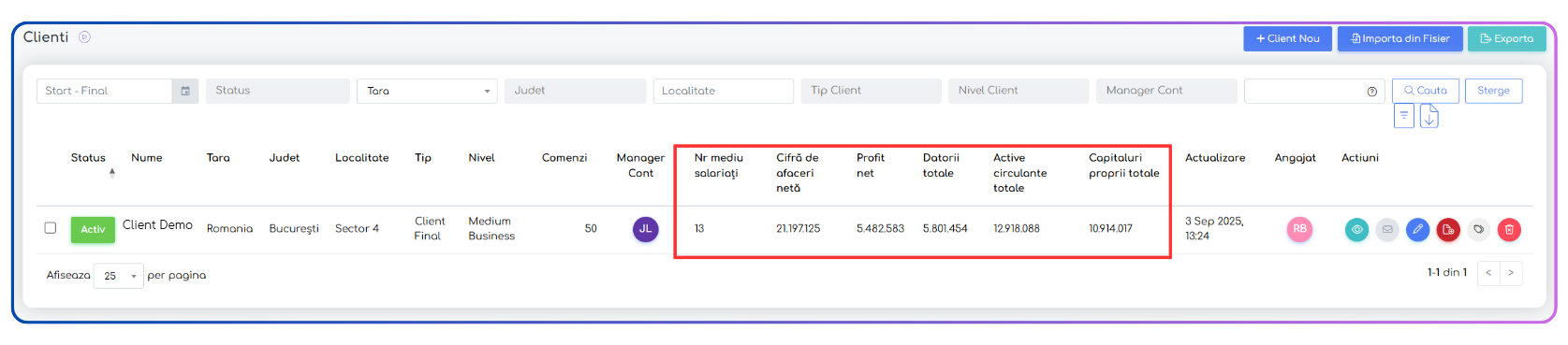Viewport: 1568px width, 345px height.
Task: Open the Status filter field
Action: (277, 91)
